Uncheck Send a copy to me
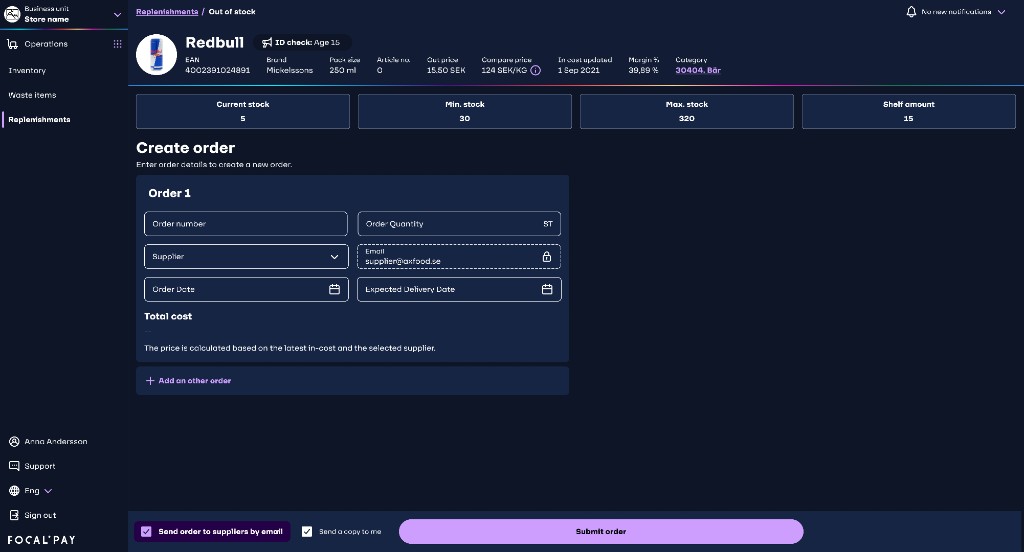Viewport: 1024px width, 552px height. [307, 532]
